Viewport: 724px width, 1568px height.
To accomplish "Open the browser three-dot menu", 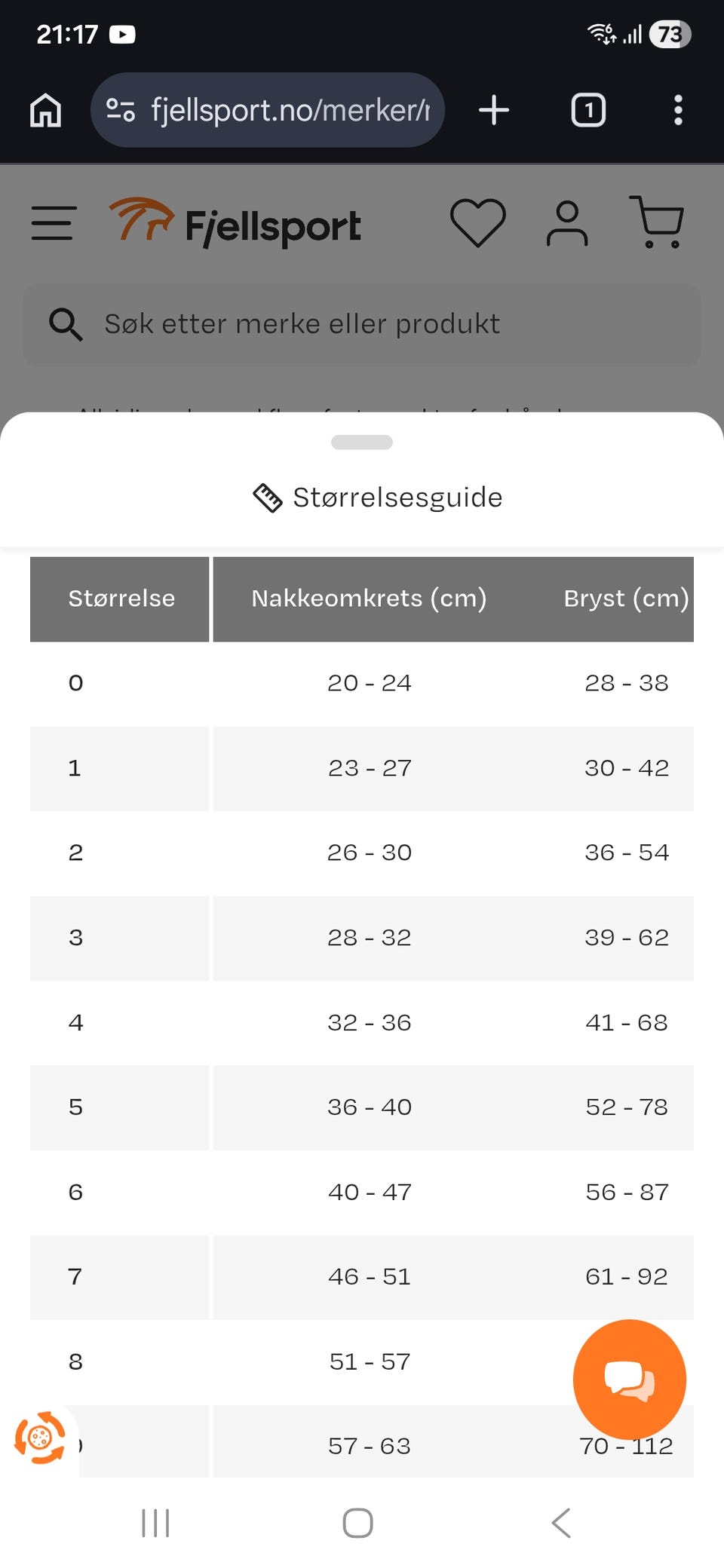I will point(678,110).
